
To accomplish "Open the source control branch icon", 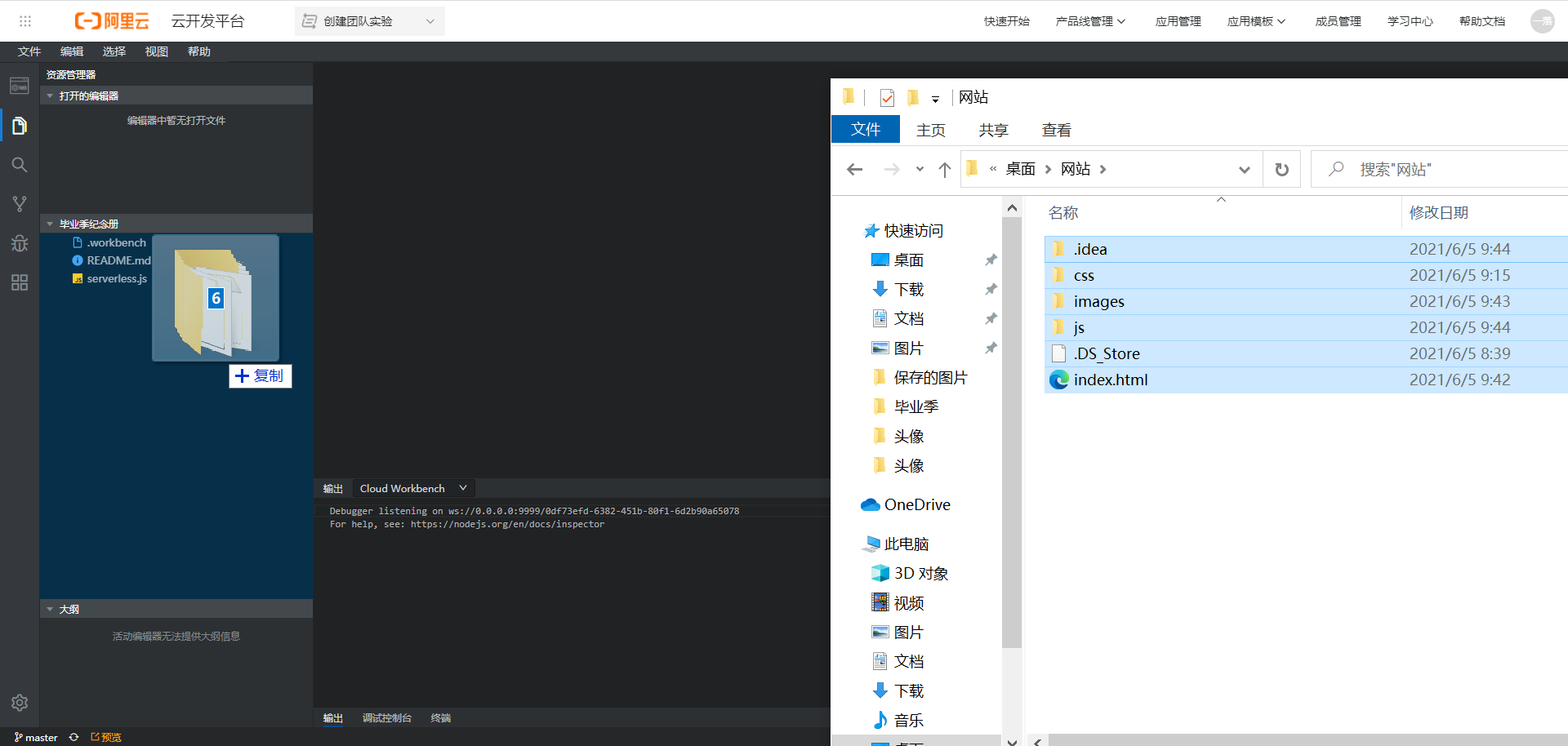I will [x=20, y=204].
